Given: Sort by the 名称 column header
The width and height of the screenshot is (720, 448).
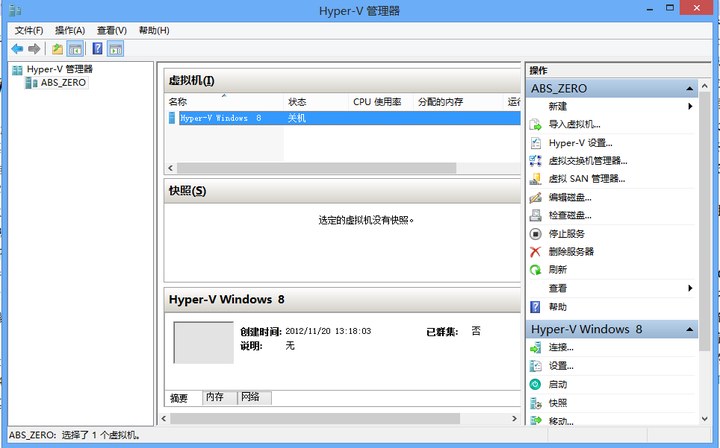Looking at the screenshot, I should click(224, 102).
